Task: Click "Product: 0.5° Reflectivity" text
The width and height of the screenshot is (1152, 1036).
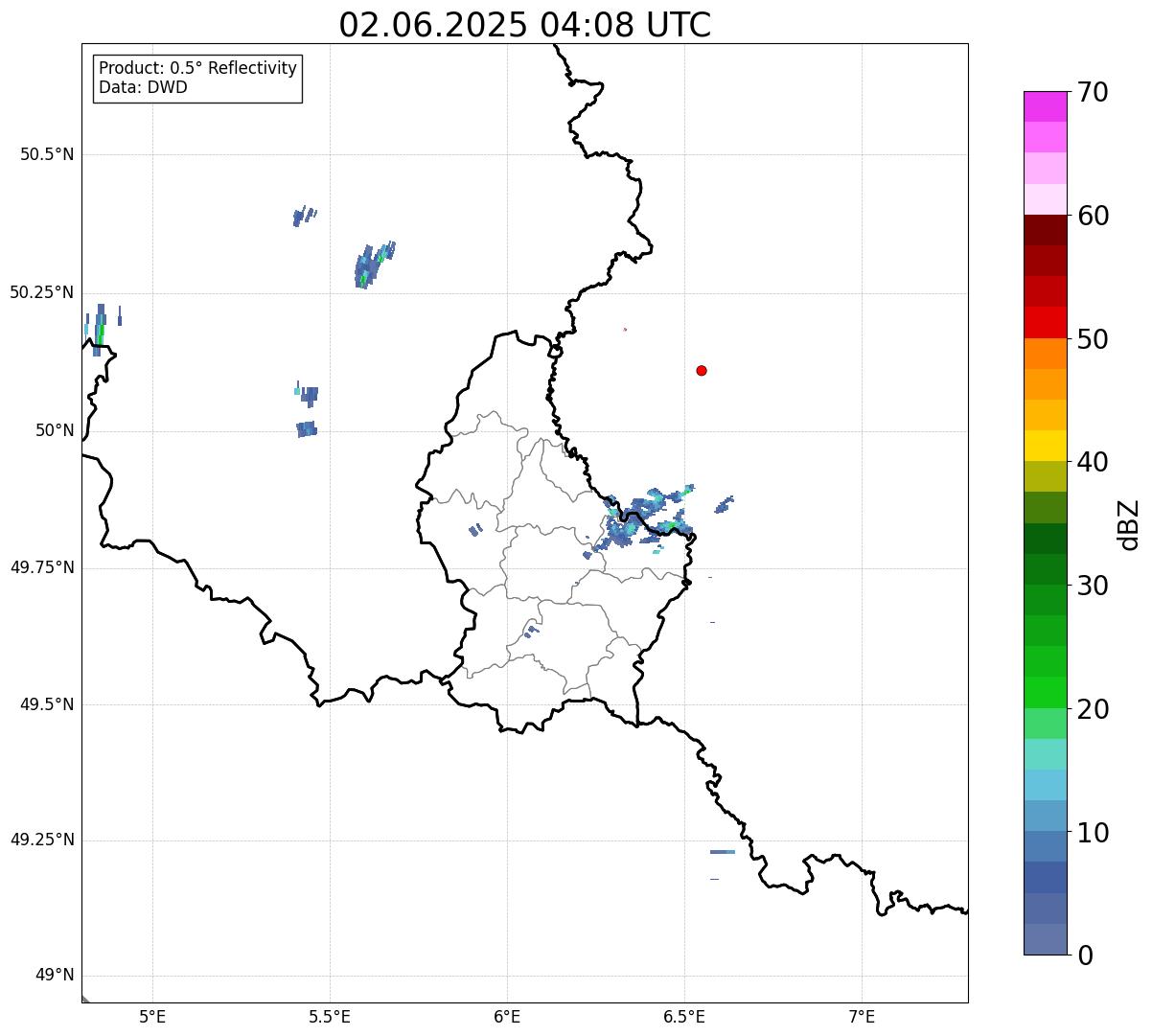Action: (x=197, y=69)
